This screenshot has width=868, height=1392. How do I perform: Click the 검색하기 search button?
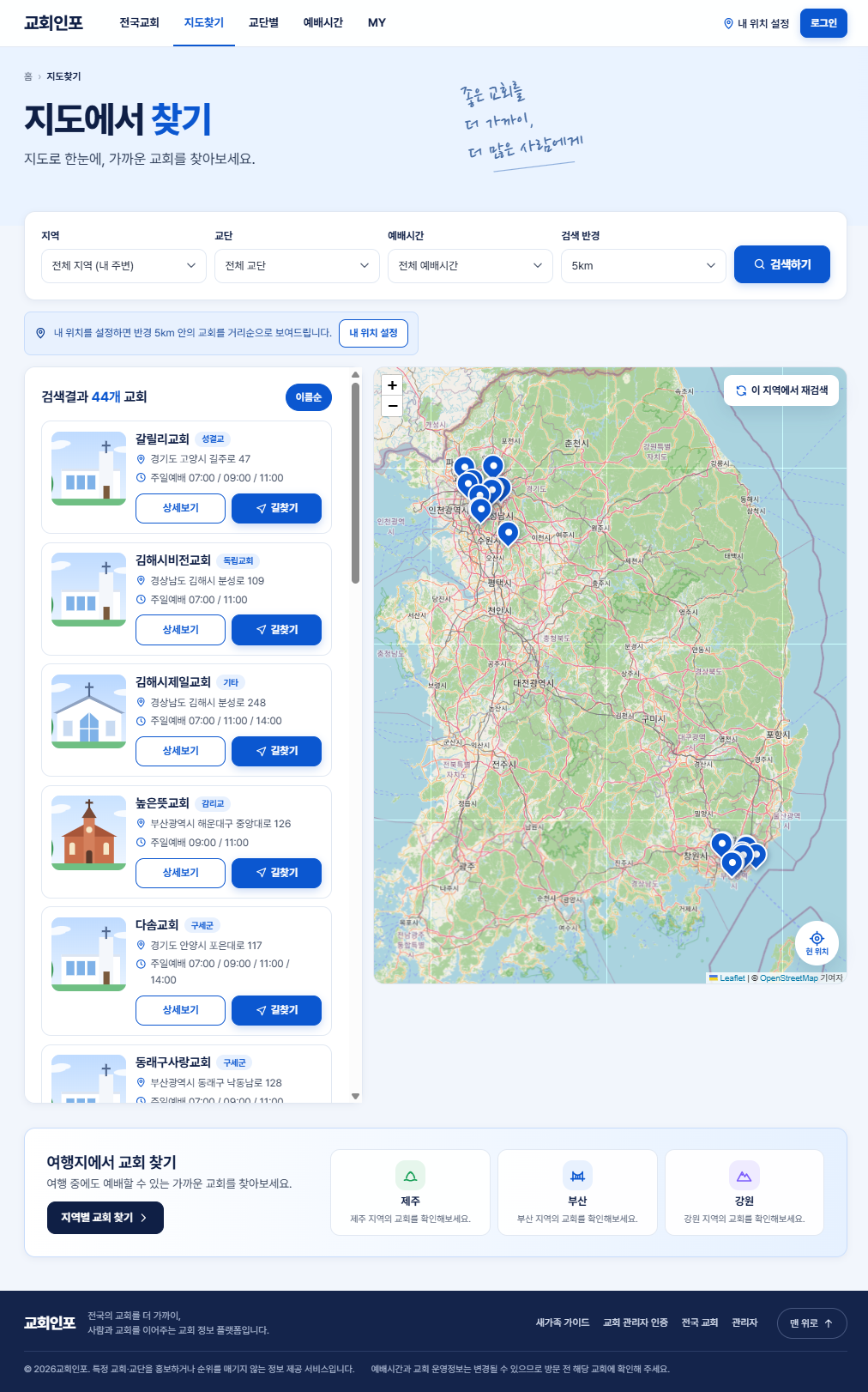782,264
